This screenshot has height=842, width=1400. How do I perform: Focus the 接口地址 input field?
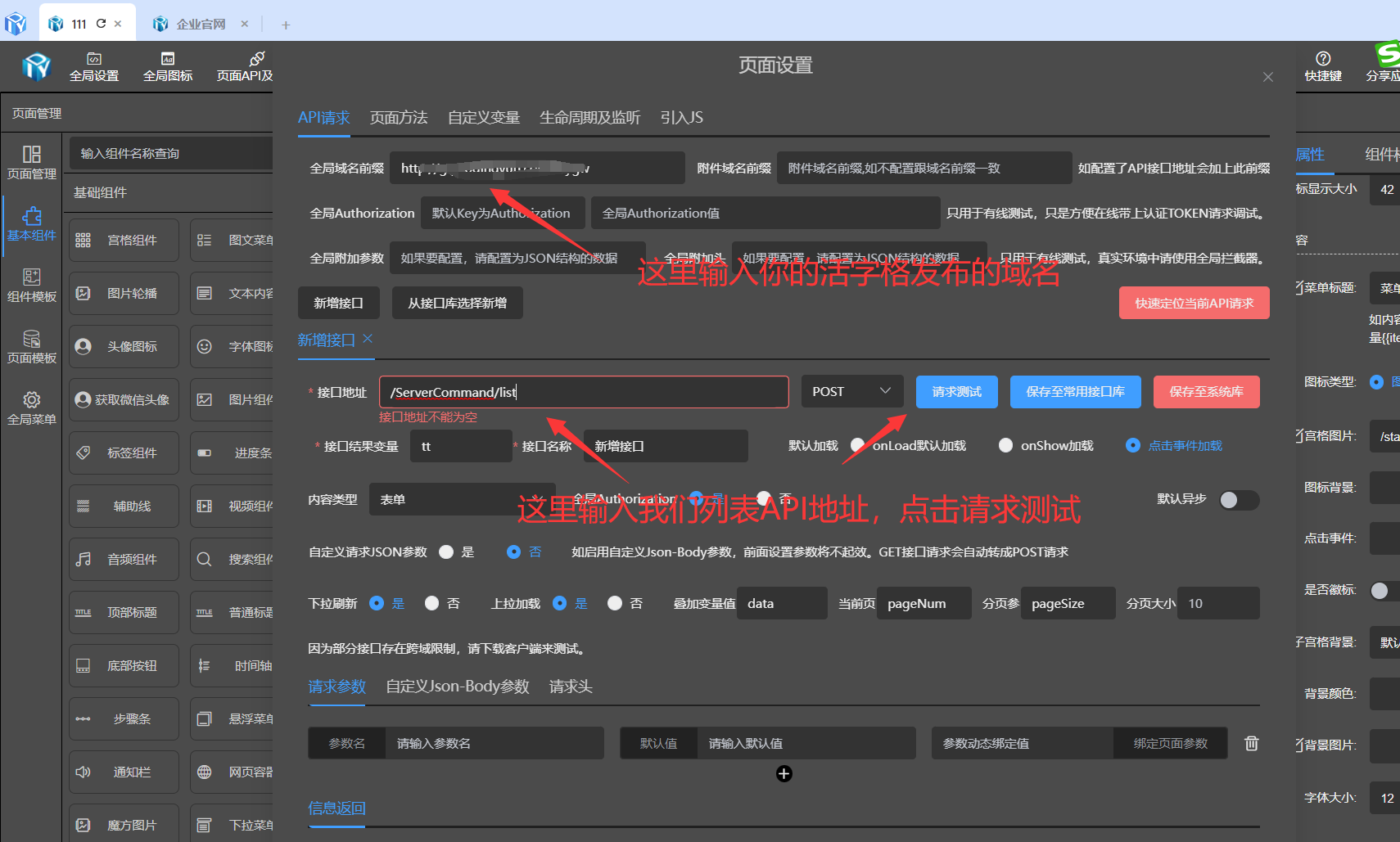584,392
